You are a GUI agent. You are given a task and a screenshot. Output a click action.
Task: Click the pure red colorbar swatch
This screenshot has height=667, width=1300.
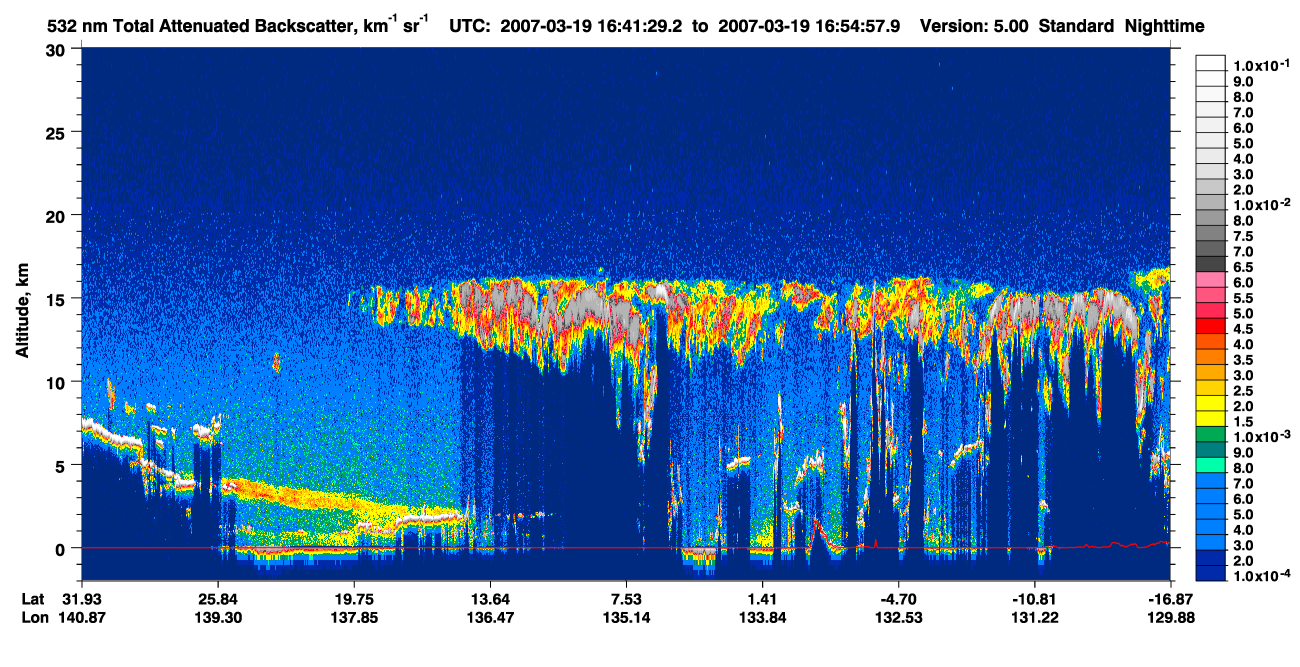tap(1210, 324)
